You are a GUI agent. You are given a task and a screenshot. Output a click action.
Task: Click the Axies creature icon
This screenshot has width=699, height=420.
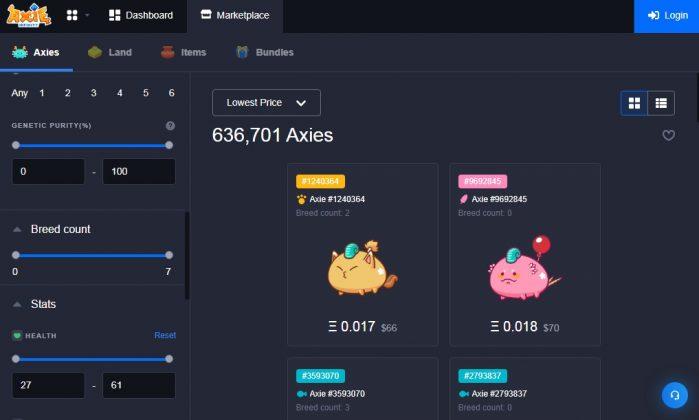point(20,52)
